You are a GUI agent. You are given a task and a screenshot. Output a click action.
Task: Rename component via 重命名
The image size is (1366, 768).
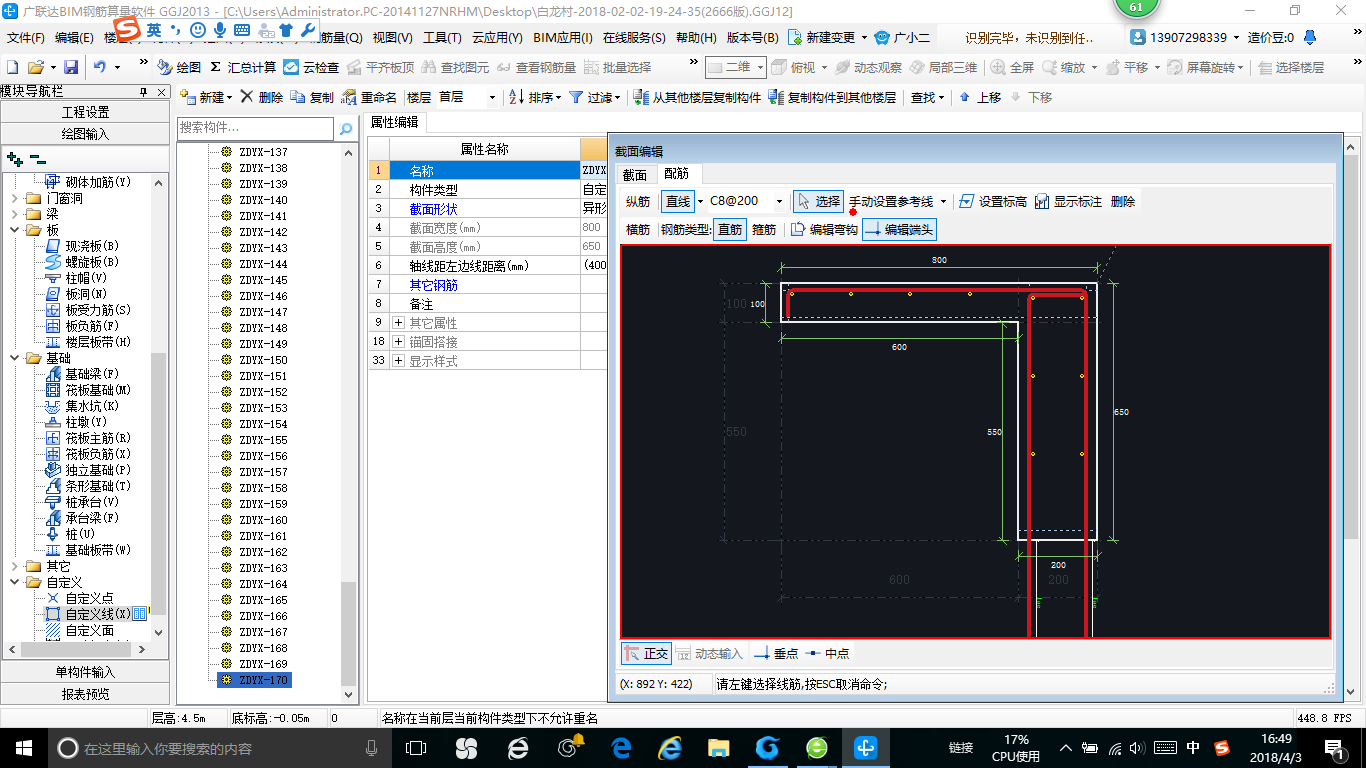point(369,97)
